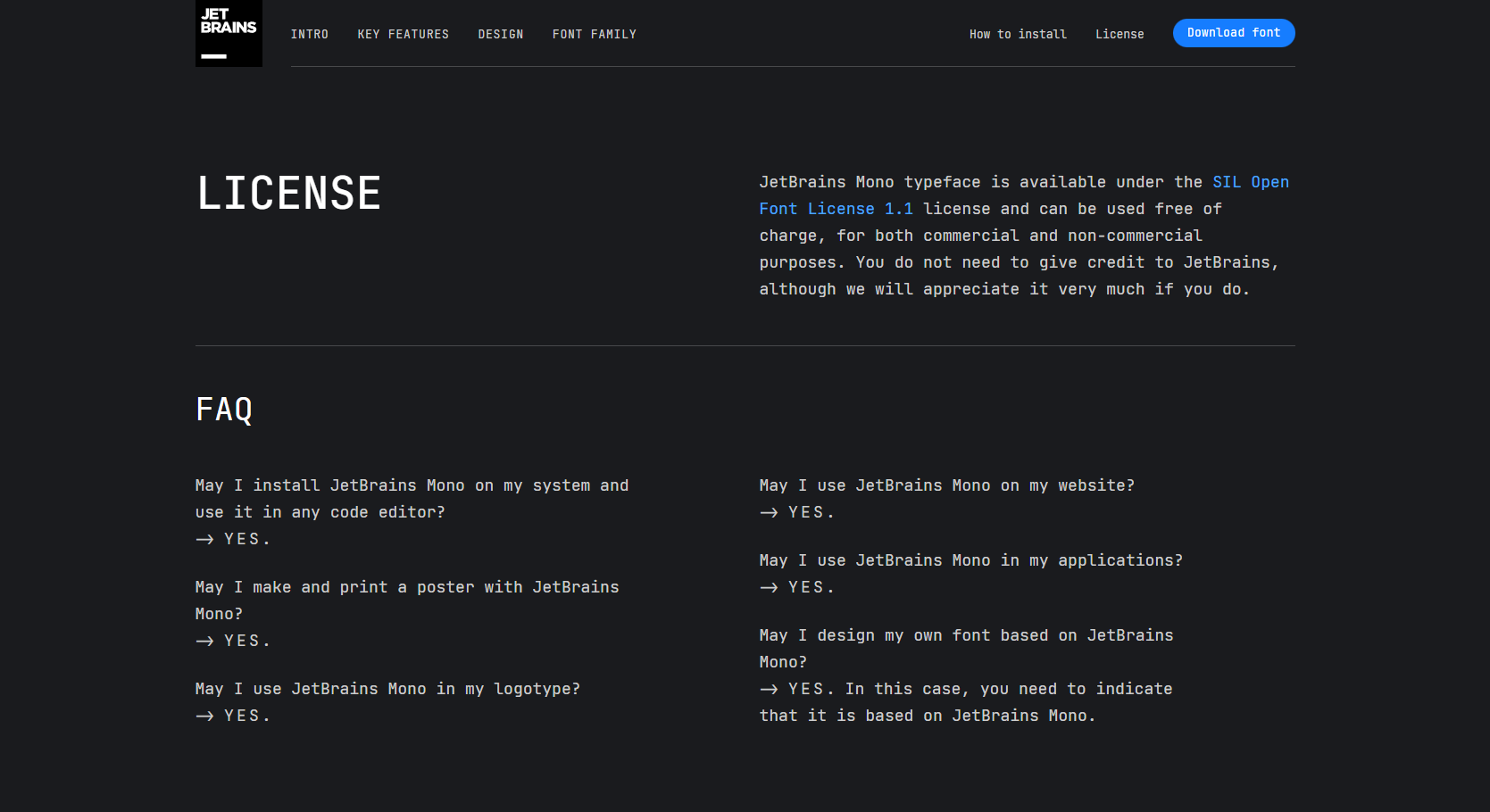Click YES answer under the applications question

pos(797,587)
